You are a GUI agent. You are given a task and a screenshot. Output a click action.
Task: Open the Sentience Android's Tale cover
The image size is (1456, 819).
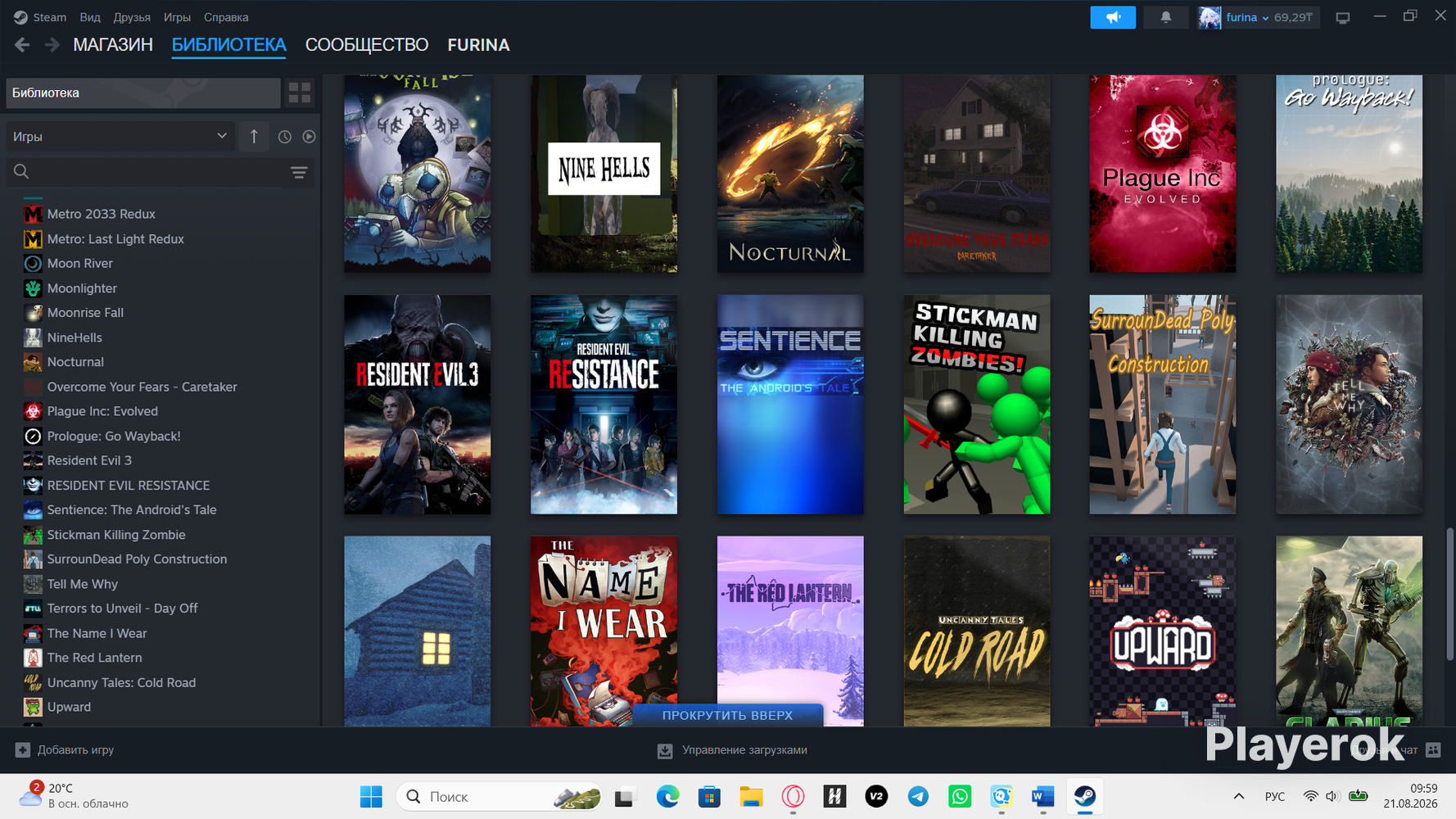(x=790, y=405)
